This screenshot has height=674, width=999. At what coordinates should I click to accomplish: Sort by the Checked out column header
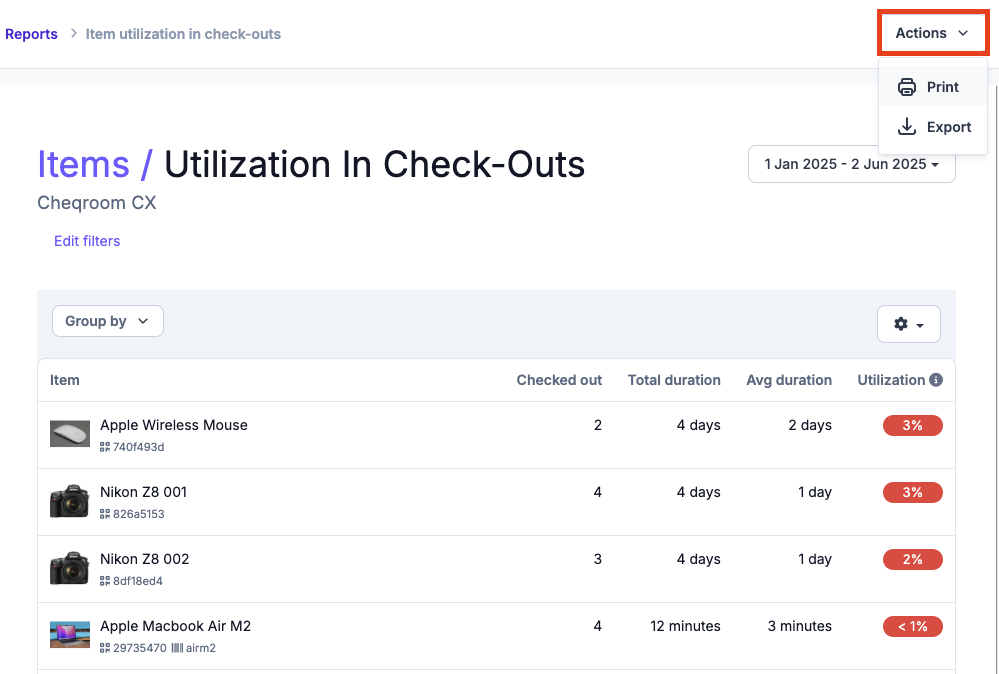(x=559, y=380)
